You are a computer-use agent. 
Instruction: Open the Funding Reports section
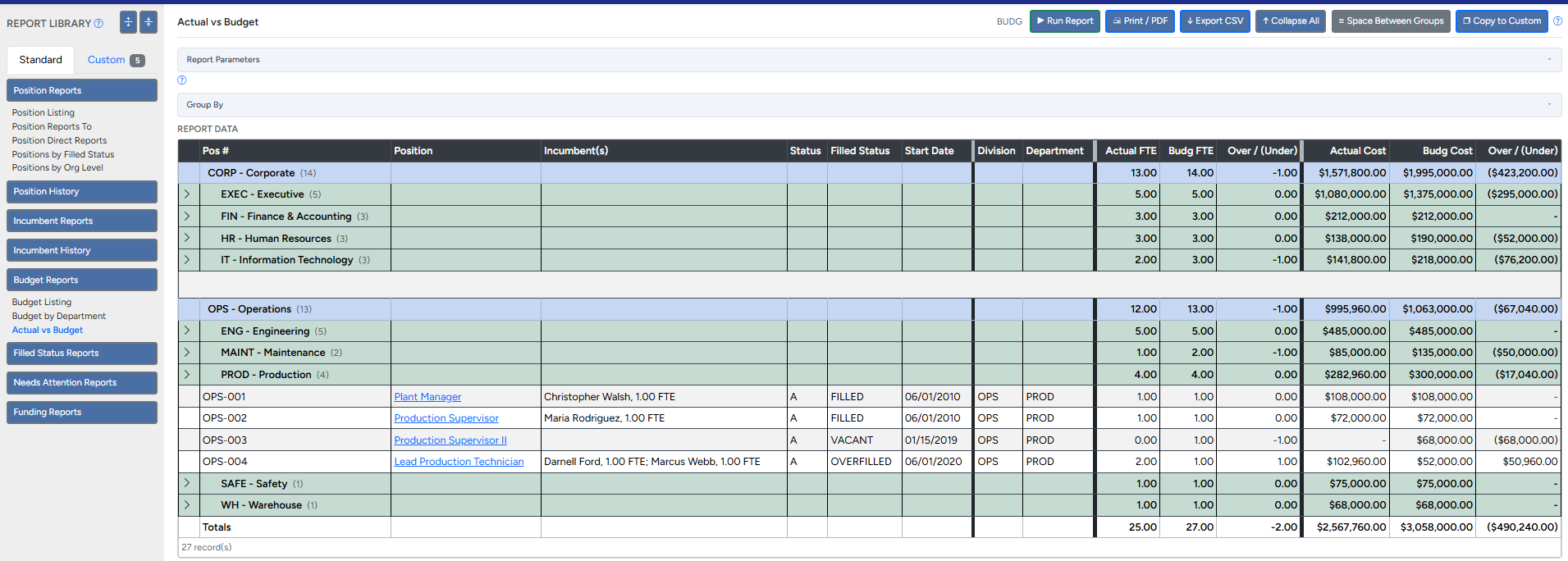[82, 412]
